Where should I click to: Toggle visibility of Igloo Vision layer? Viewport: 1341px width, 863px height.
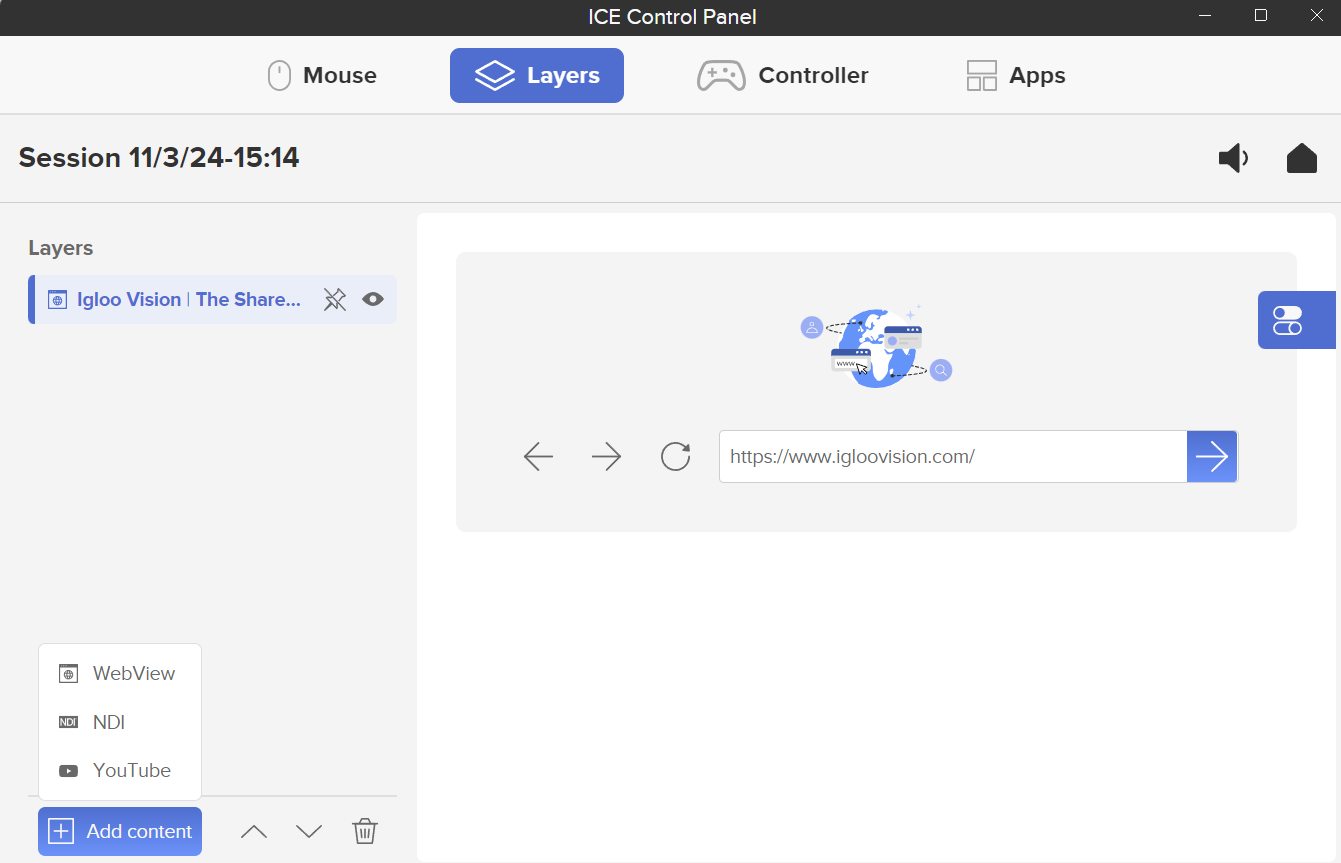pyautogui.click(x=373, y=299)
